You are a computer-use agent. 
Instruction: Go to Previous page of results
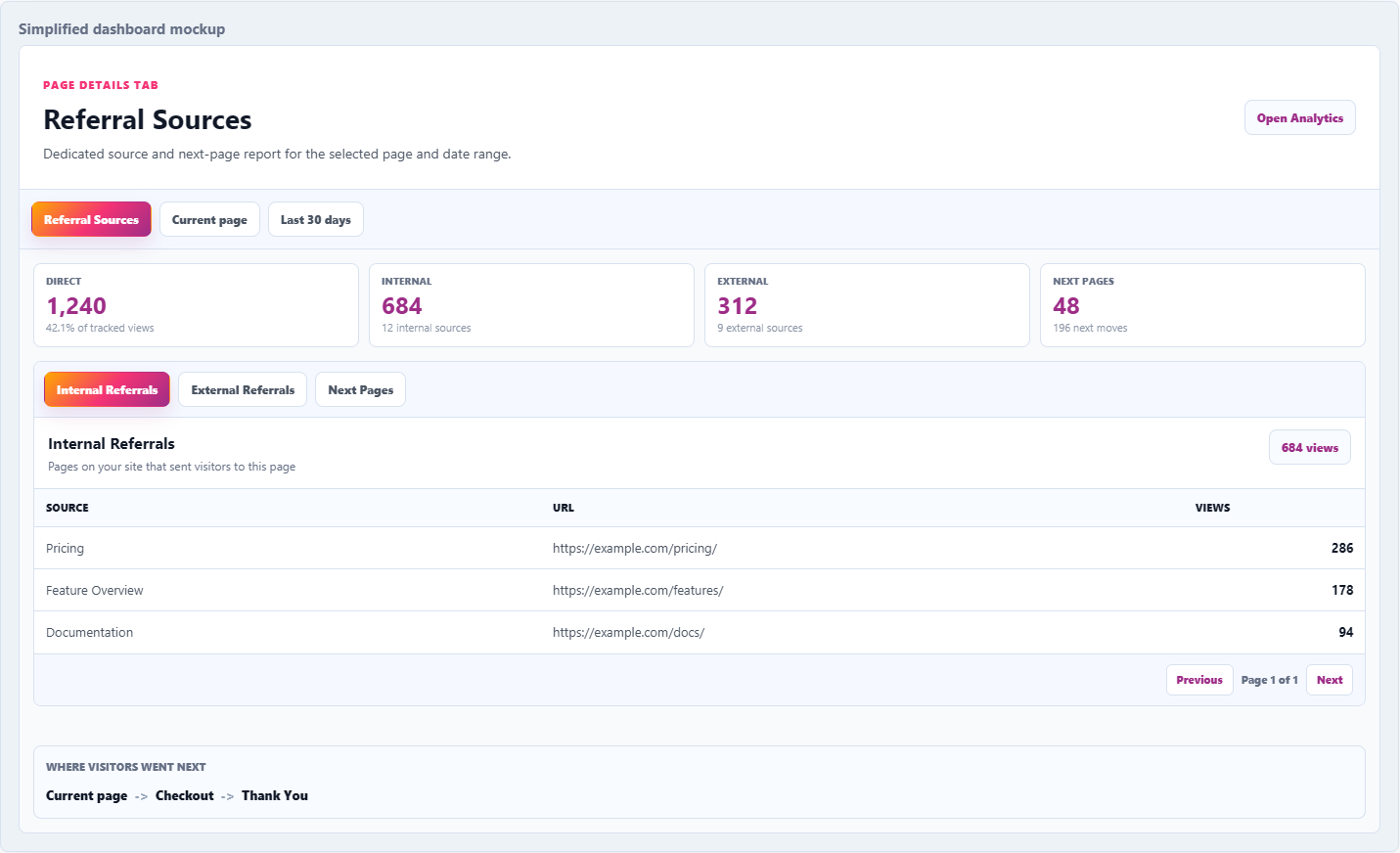[x=1199, y=680]
